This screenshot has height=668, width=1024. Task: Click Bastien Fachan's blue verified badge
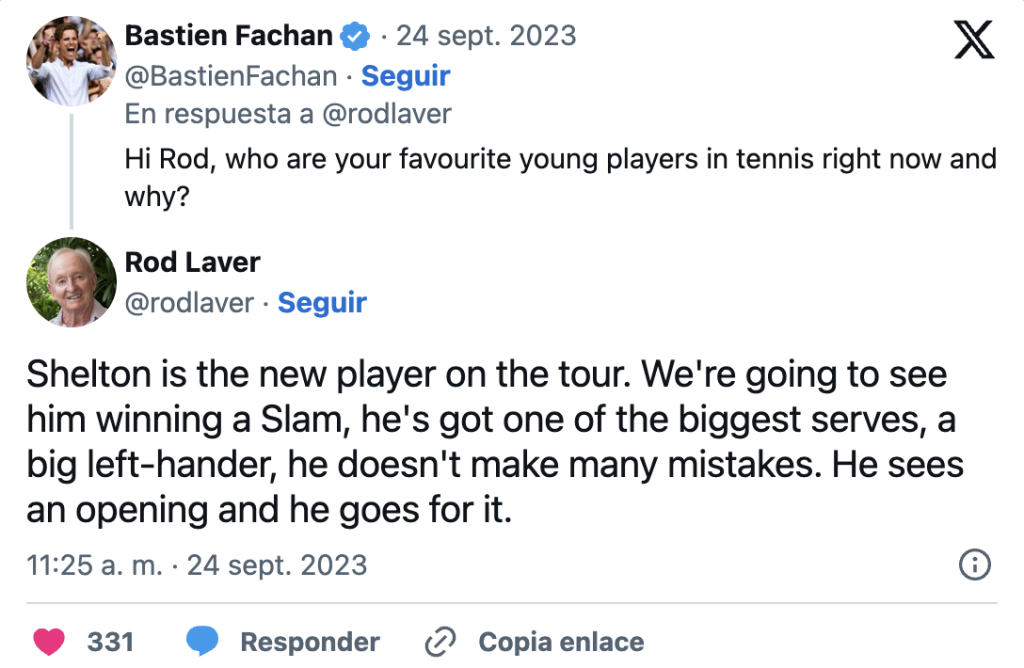click(354, 37)
